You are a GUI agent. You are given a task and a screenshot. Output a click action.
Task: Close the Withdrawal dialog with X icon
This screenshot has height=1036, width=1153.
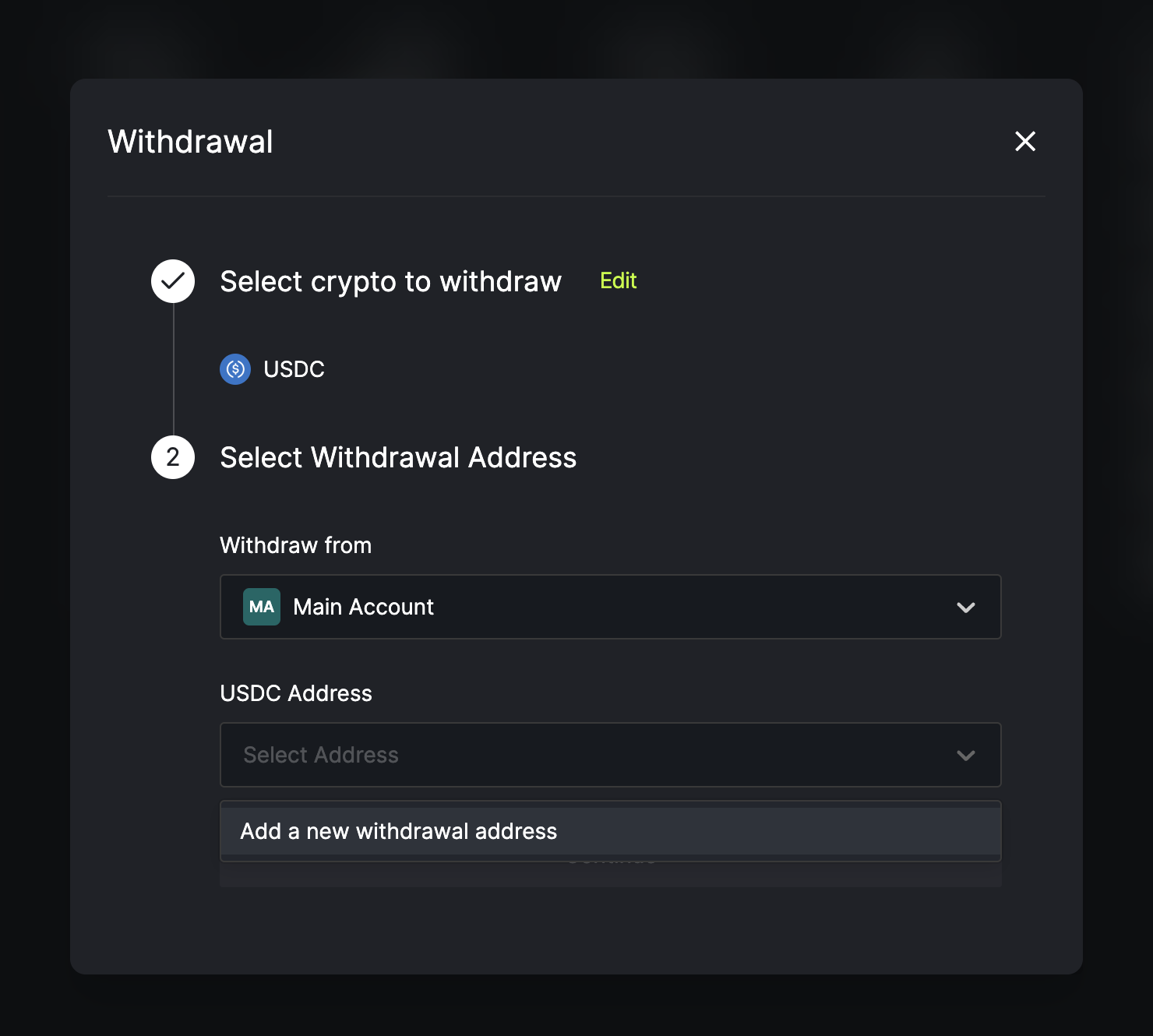[1025, 141]
